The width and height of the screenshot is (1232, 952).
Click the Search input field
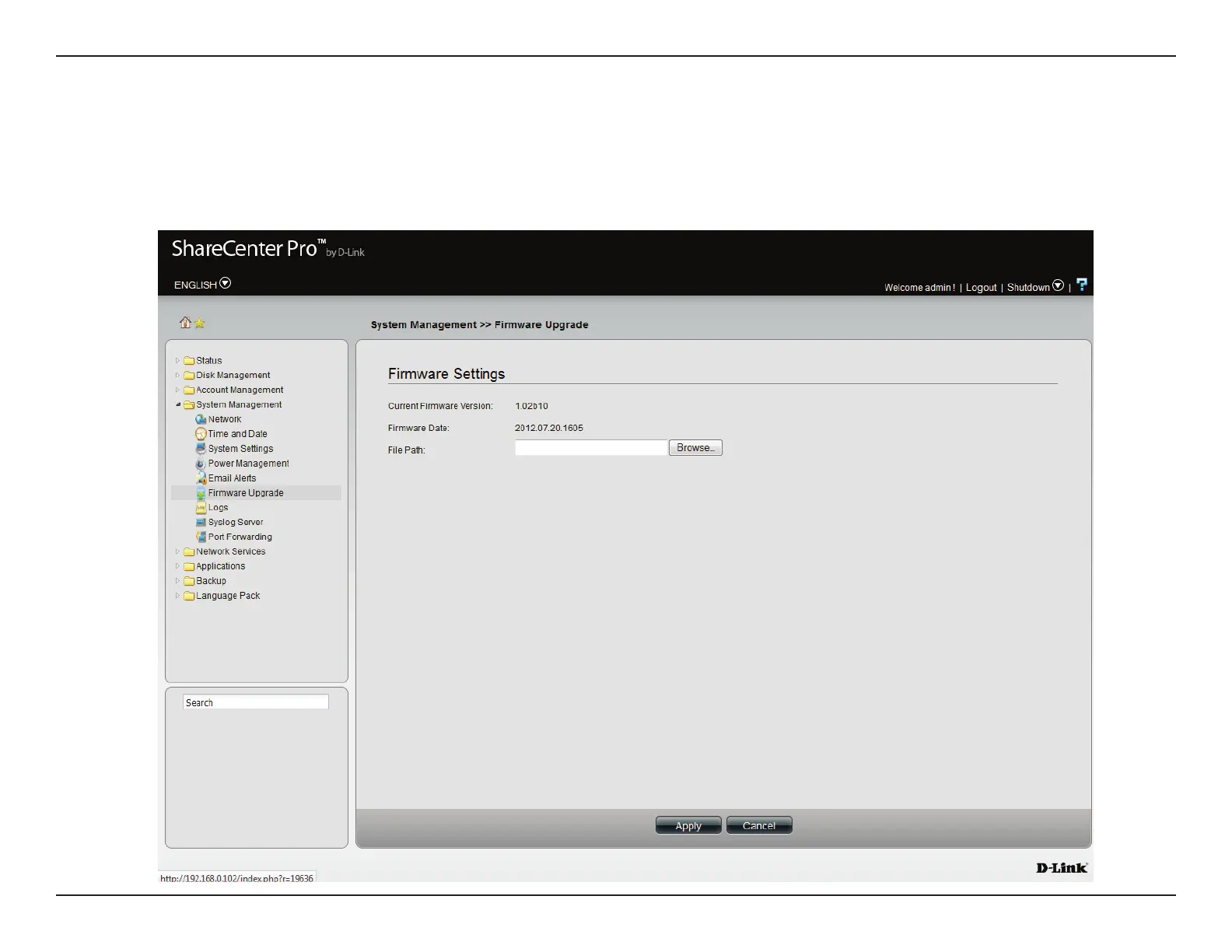(x=256, y=703)
